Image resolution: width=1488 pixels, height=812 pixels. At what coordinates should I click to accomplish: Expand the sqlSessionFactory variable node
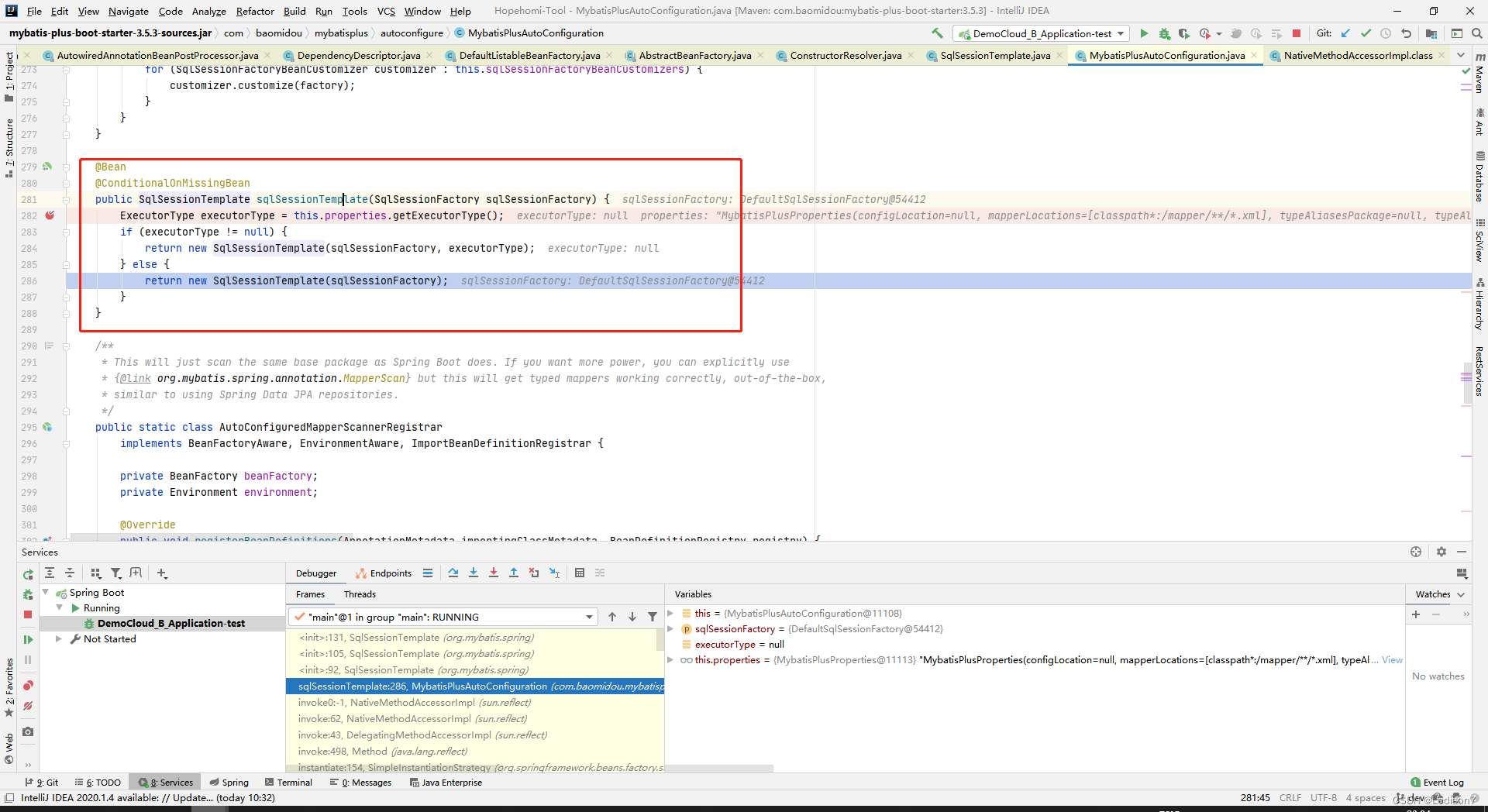[670, 628]
